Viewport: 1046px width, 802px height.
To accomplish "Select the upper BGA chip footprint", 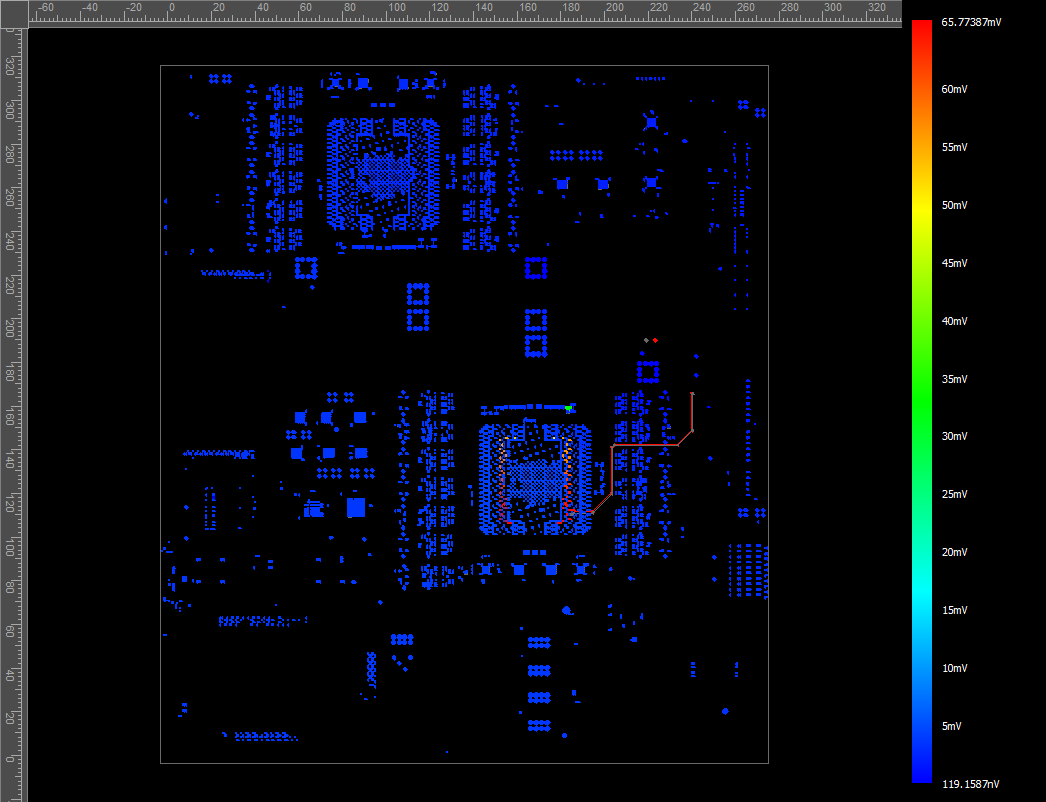I will [383, 175].
